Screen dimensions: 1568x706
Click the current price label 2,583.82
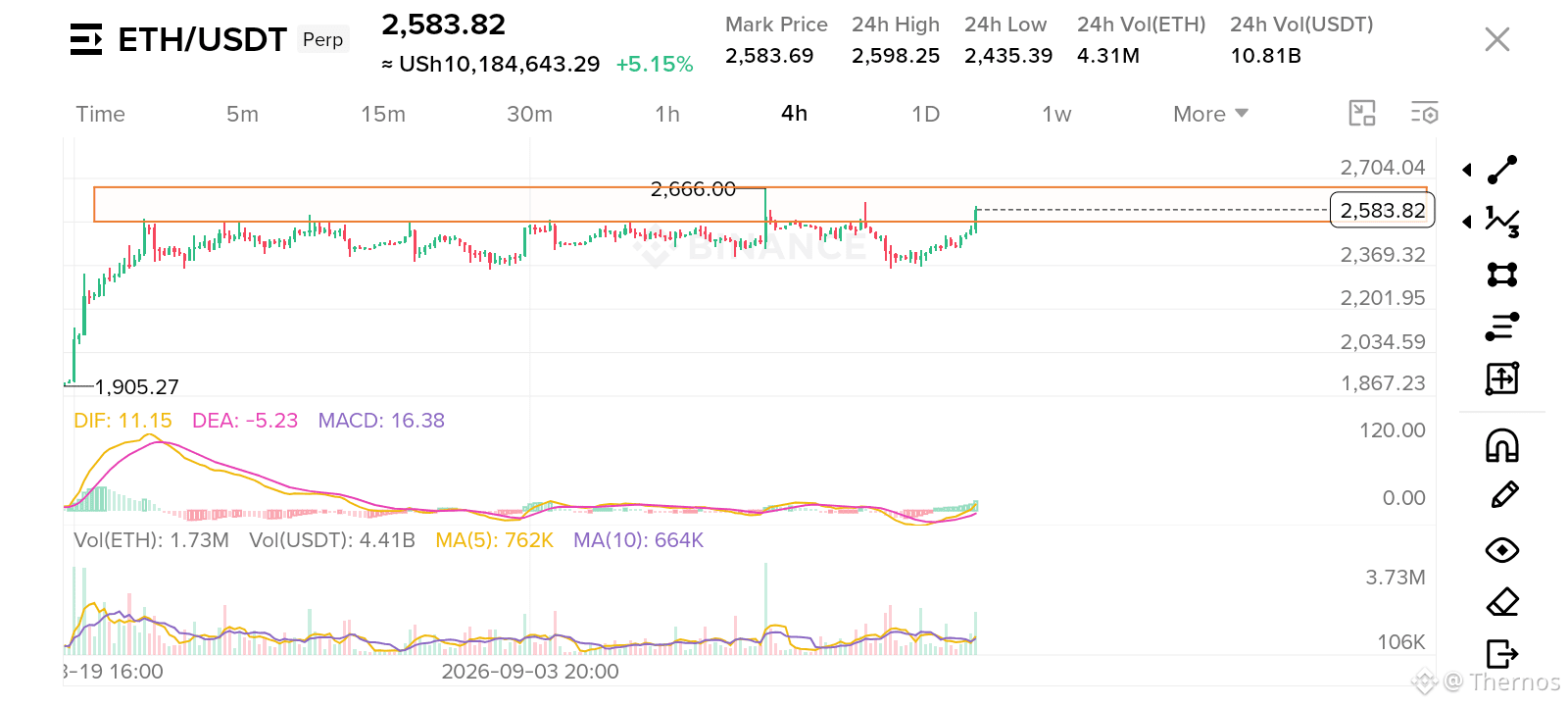pyautogui.click(x=1383, y=210)
